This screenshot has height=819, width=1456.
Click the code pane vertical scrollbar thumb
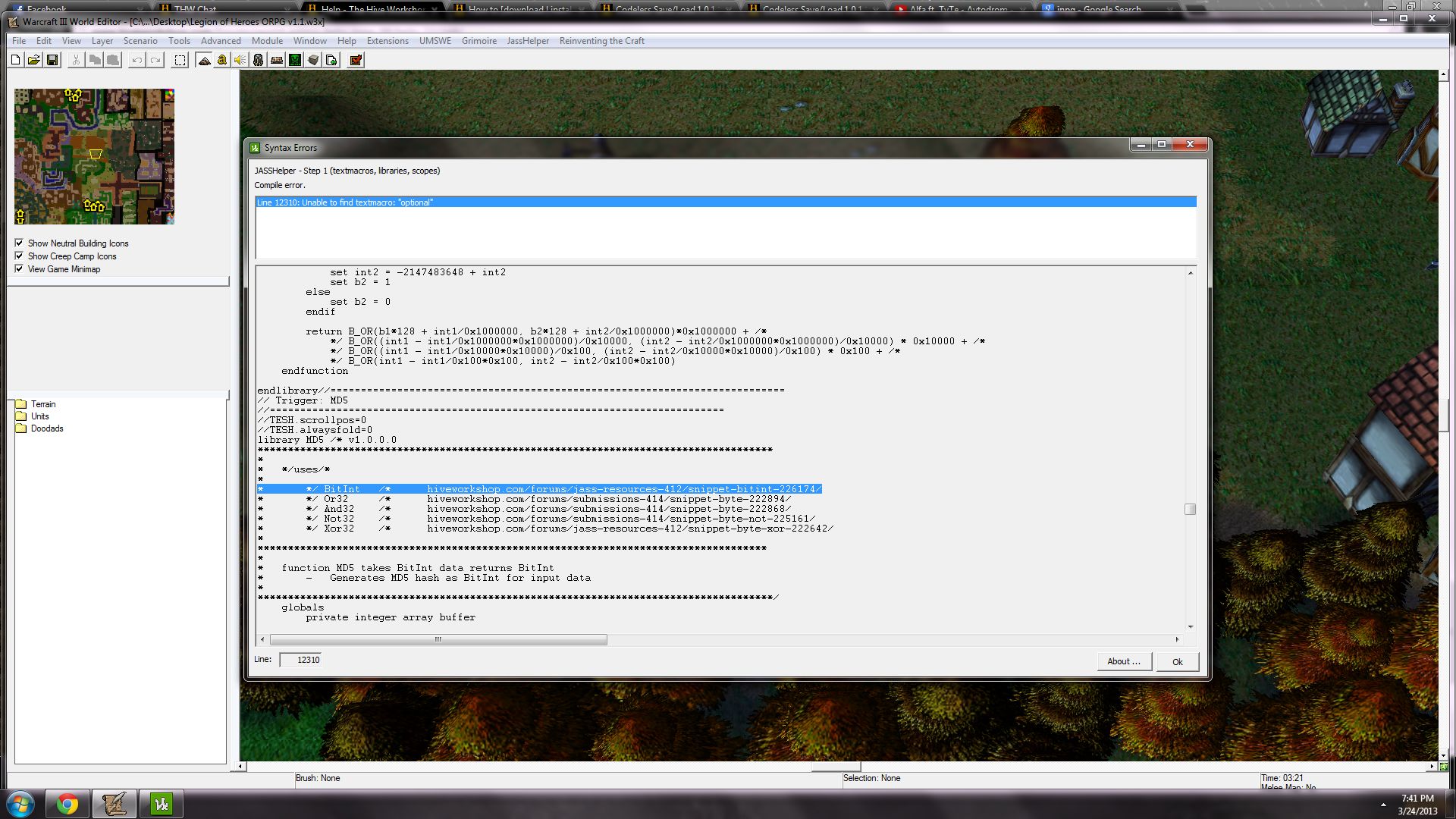pos(1190,509)
